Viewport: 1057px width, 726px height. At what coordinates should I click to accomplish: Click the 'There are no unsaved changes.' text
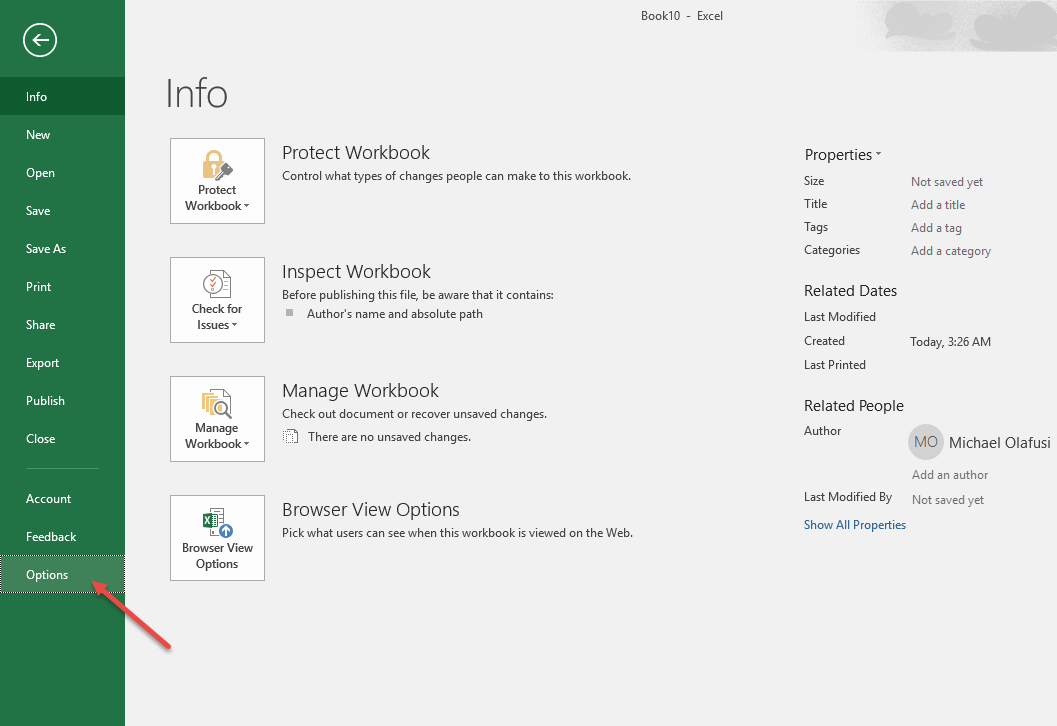(389, 437)
